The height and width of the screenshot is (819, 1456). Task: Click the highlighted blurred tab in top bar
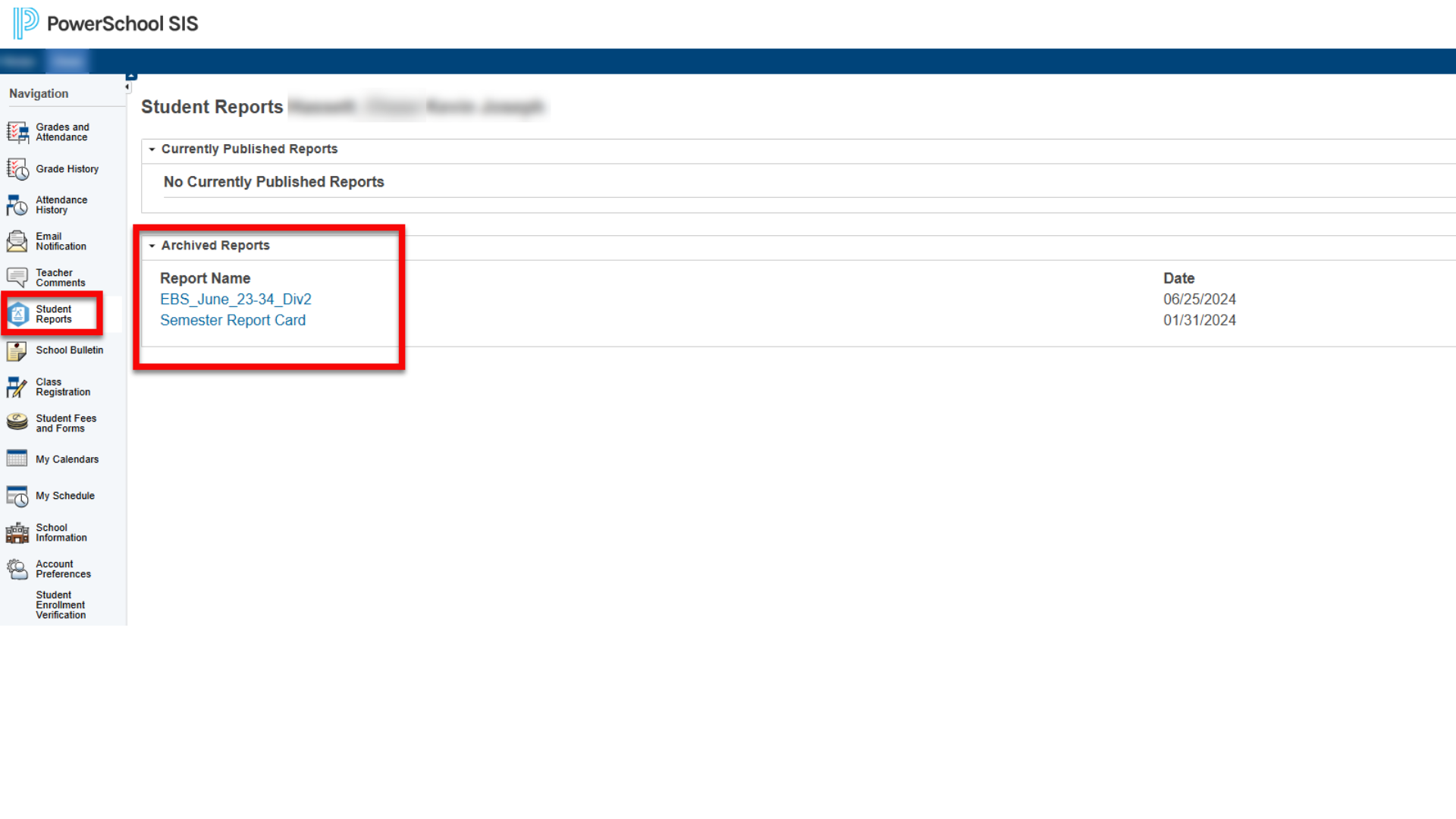click(67, 61)
